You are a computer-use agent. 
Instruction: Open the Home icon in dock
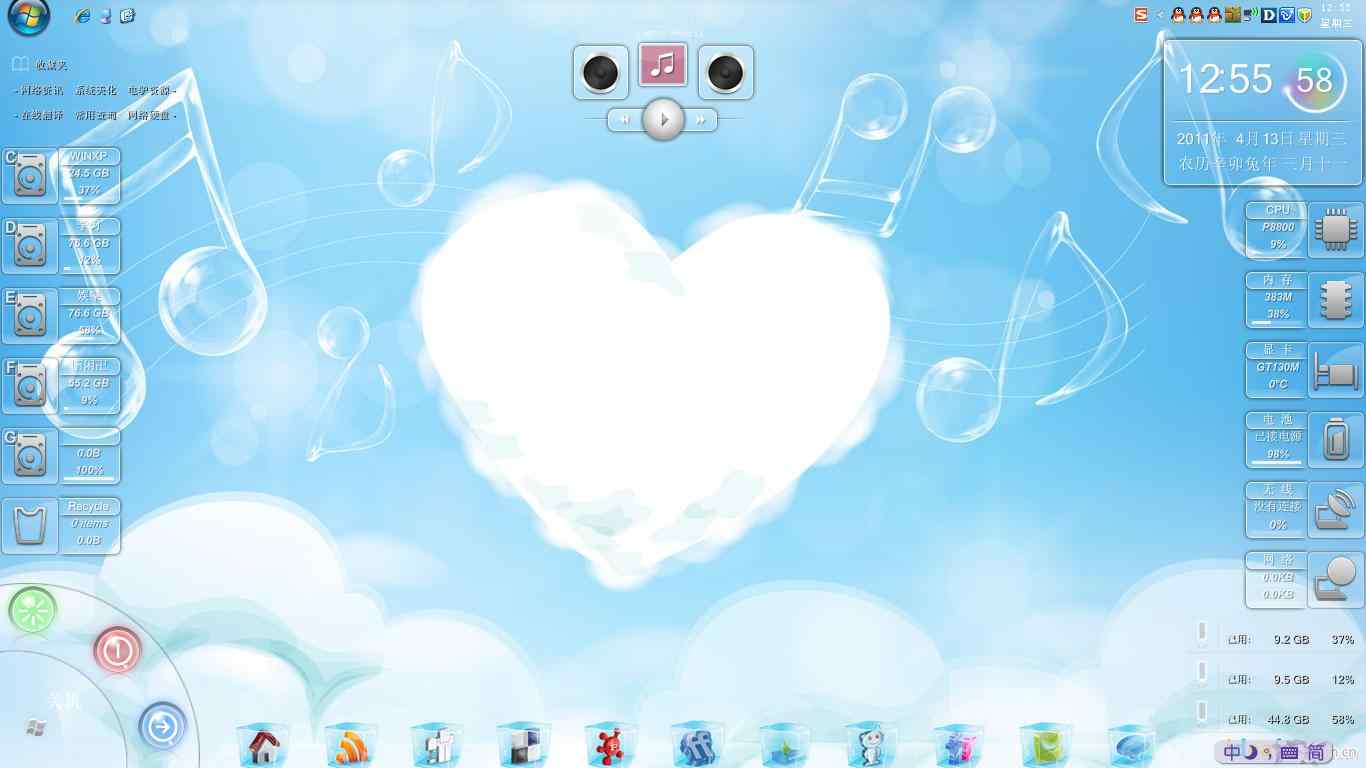263,746
